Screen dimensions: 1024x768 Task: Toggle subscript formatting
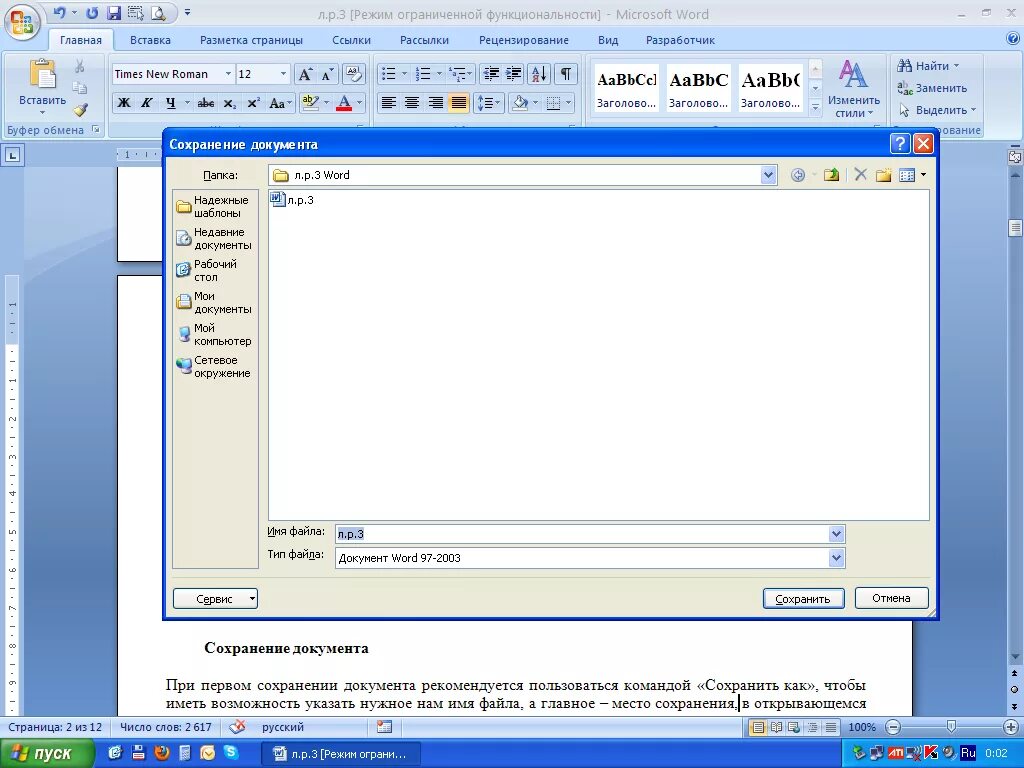pos(229,103)
